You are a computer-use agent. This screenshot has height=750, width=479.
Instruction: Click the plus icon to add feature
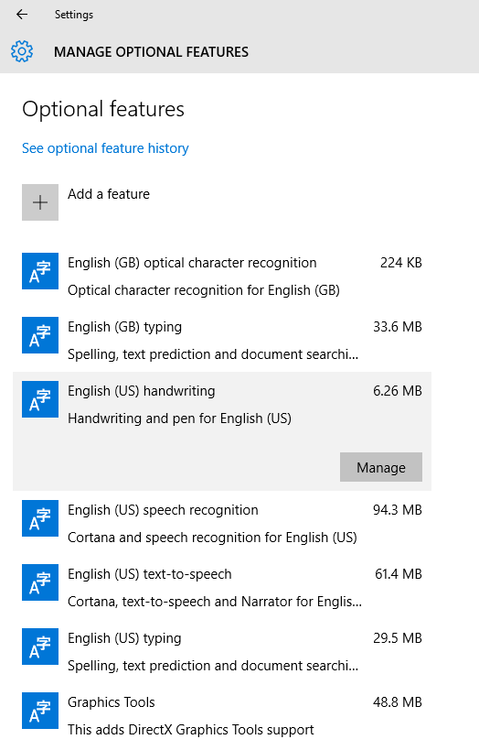coord(40,202)
